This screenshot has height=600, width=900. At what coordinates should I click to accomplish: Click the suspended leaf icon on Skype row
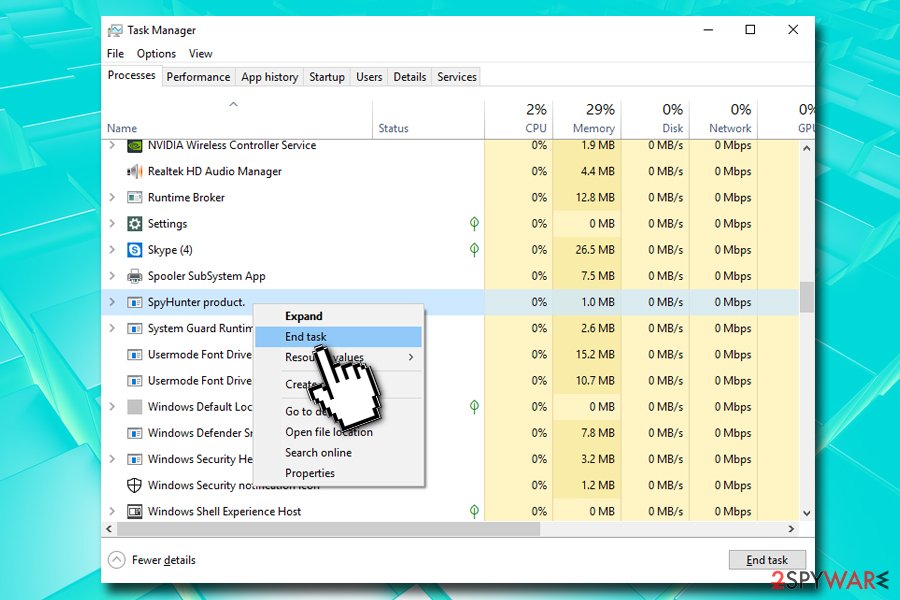[474, 250]
